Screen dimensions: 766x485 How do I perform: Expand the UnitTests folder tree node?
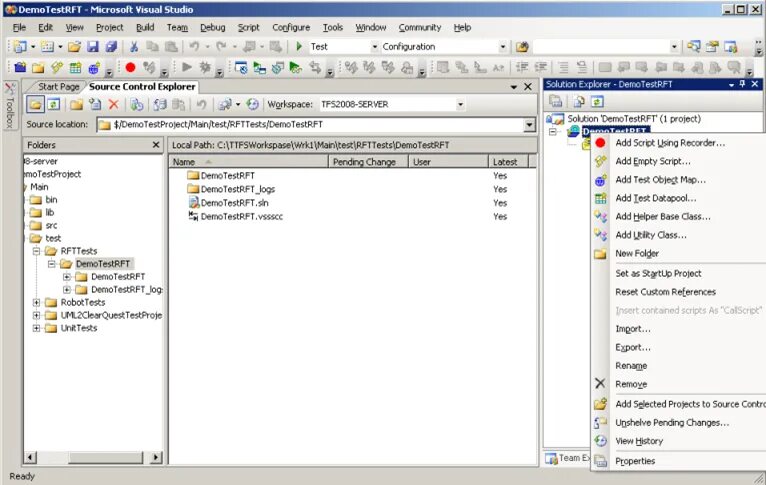(37, 328)
